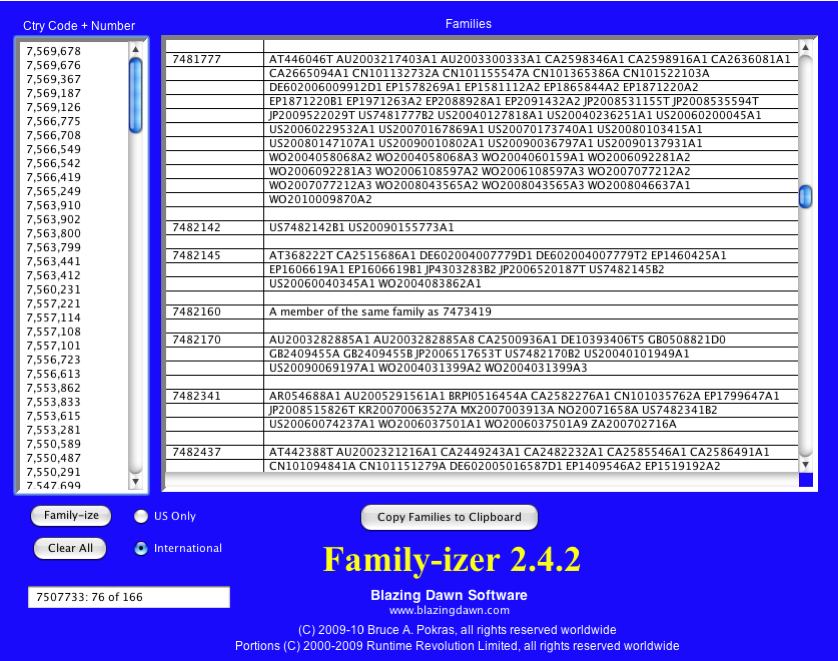838x661 pixels.
Task: Click the row starting with AT442388T
Action: (x=531, y=452)
